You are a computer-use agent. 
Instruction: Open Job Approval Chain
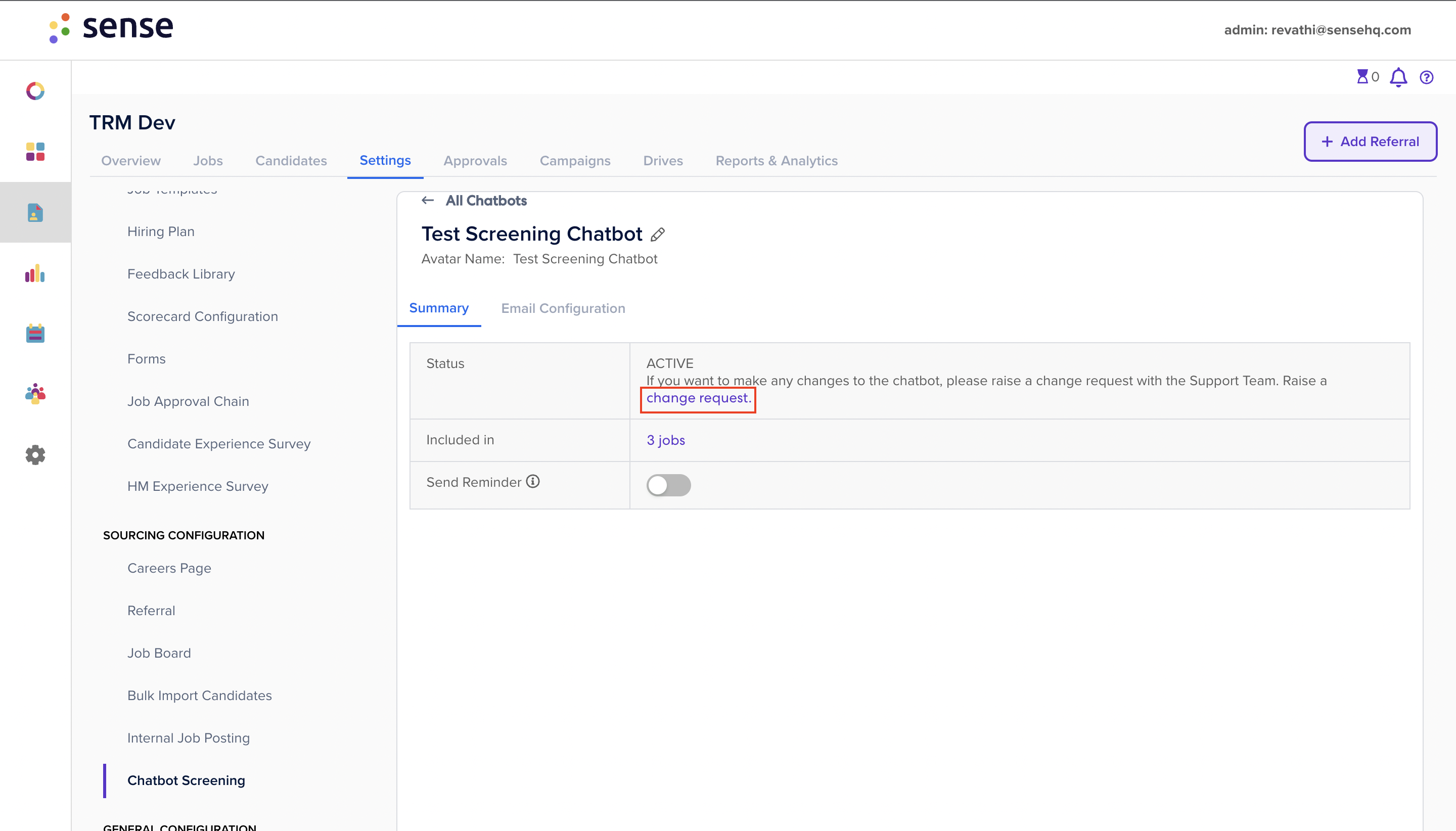[189, 401]
